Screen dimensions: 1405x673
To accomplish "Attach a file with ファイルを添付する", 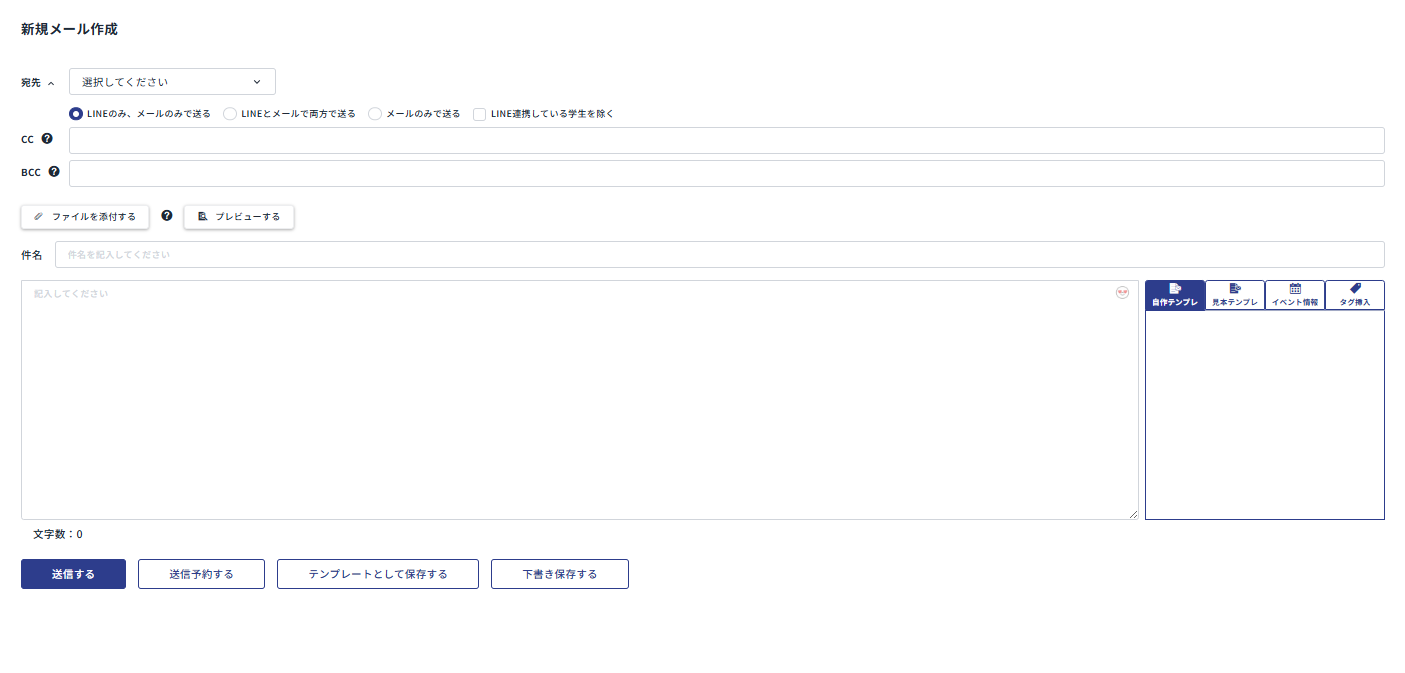I will [x=85, y=217].
